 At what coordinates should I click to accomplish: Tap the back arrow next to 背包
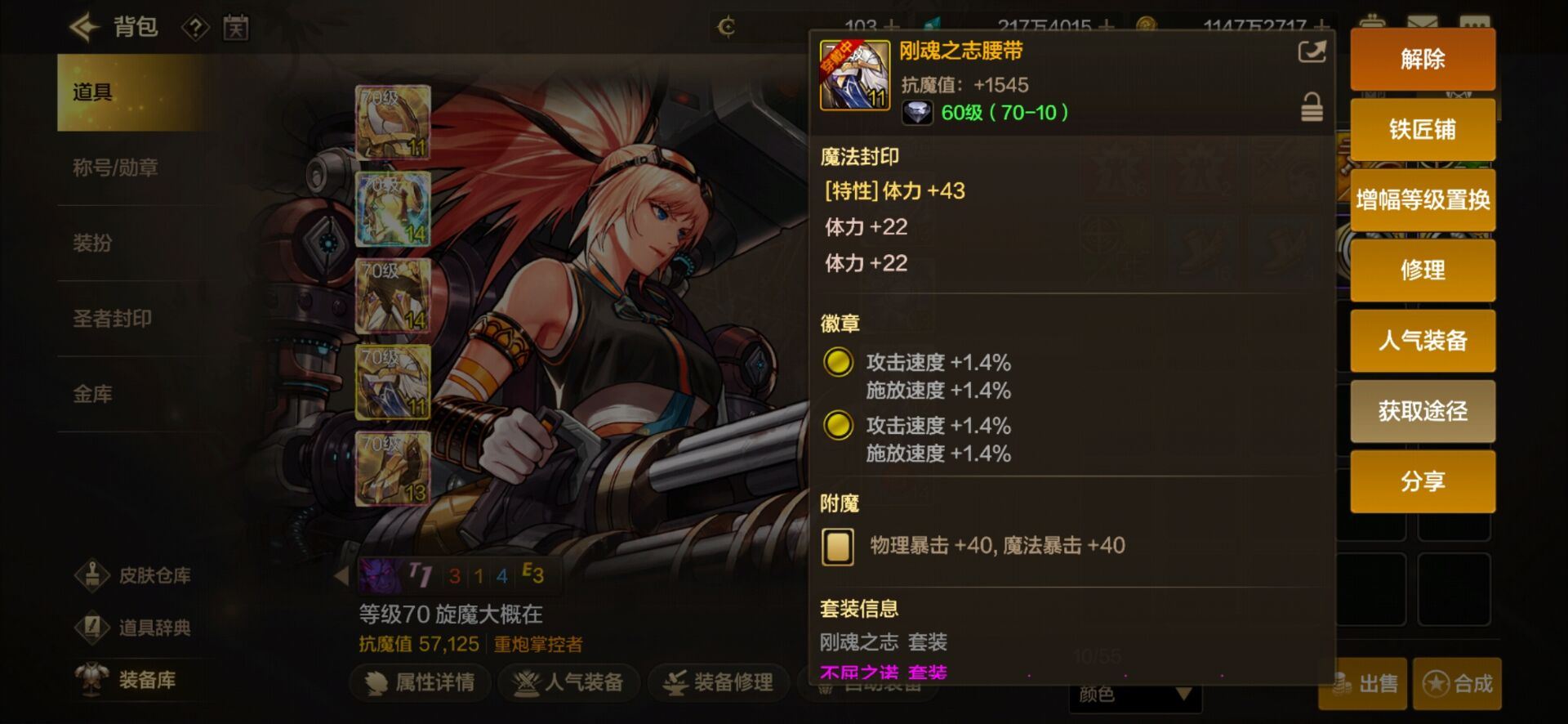pos(85,28)
